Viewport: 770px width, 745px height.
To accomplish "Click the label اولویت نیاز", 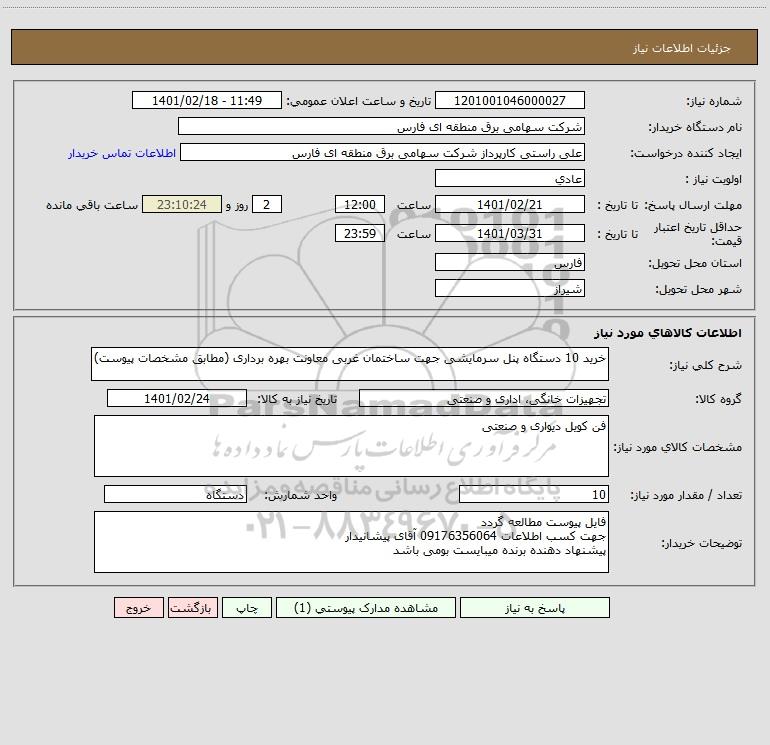I will 714,180.
